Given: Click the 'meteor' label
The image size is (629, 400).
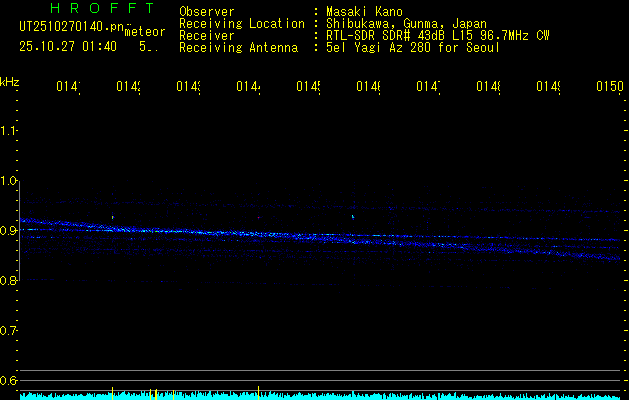Looking at the screenshot, I should tap(145, 32).
